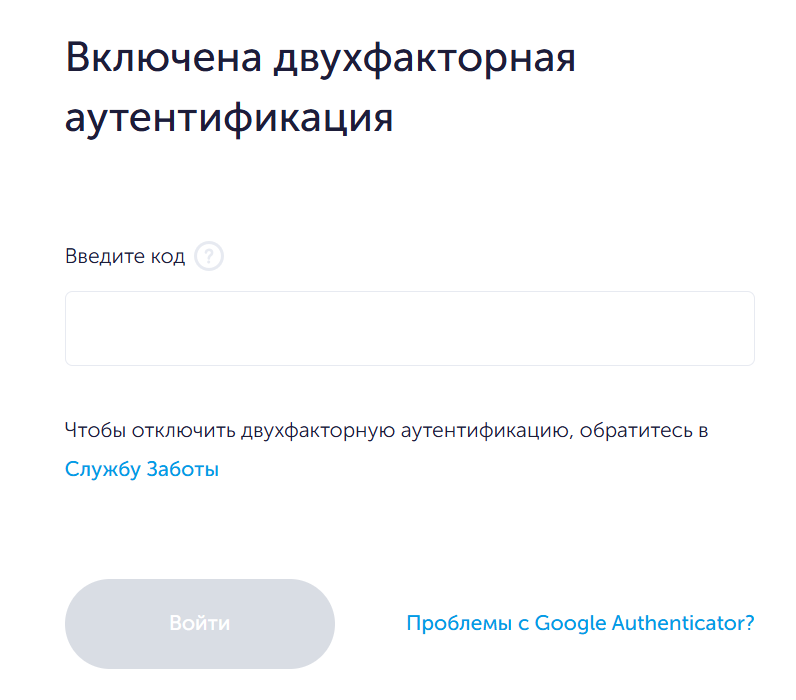Click the question mark help icon
Viewport: 796px width, 700px height.
[x=209, y=257]
